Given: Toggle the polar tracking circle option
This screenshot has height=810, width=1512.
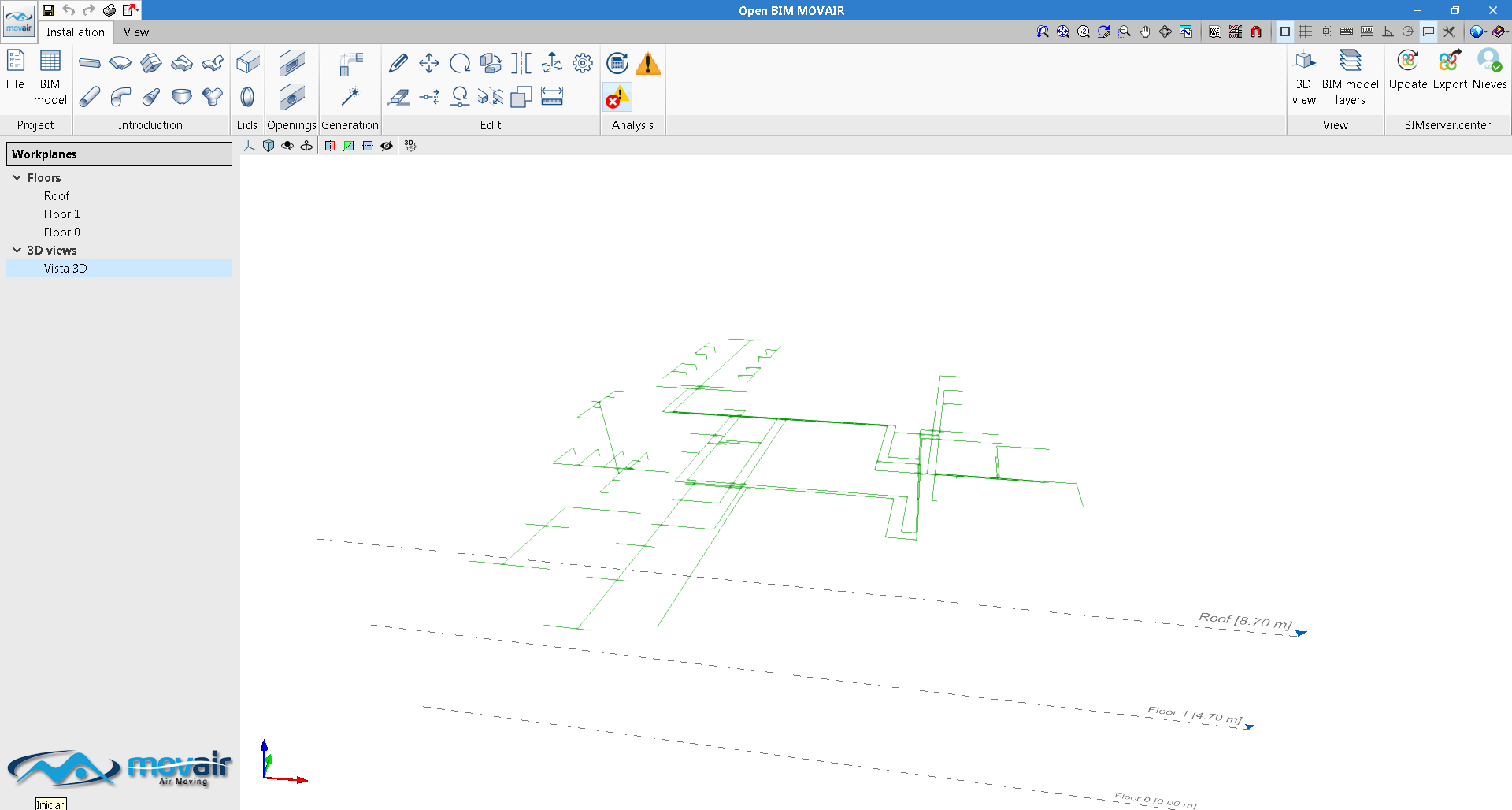Looking at the screenshot, I should click(x=1408, y=32).
